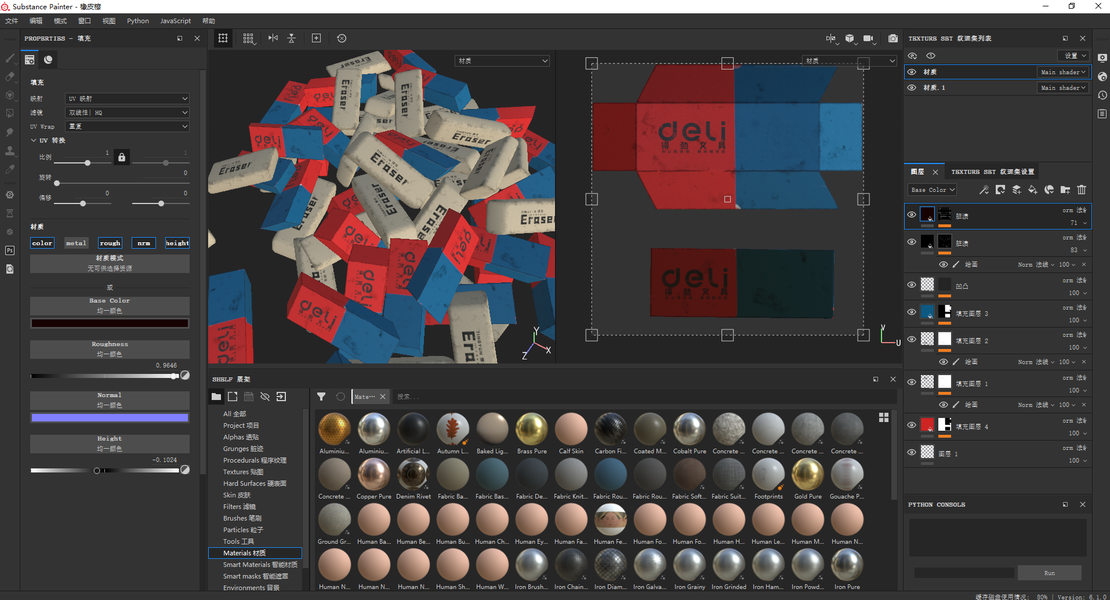Open Main shader dropdown for 材质
This screenshot has width=1110, height=600.
[x=1063, y=72]
